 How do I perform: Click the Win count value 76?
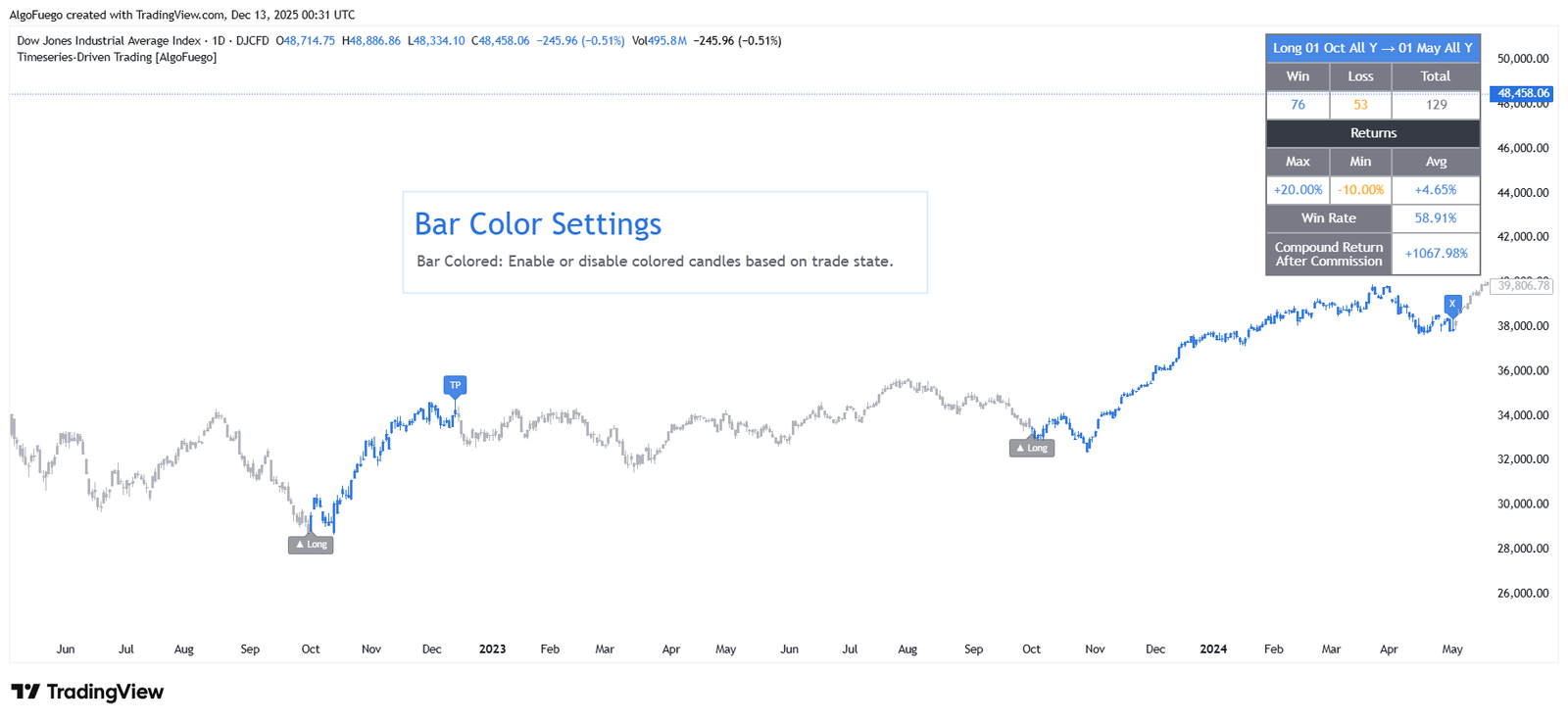point(1298,105)
